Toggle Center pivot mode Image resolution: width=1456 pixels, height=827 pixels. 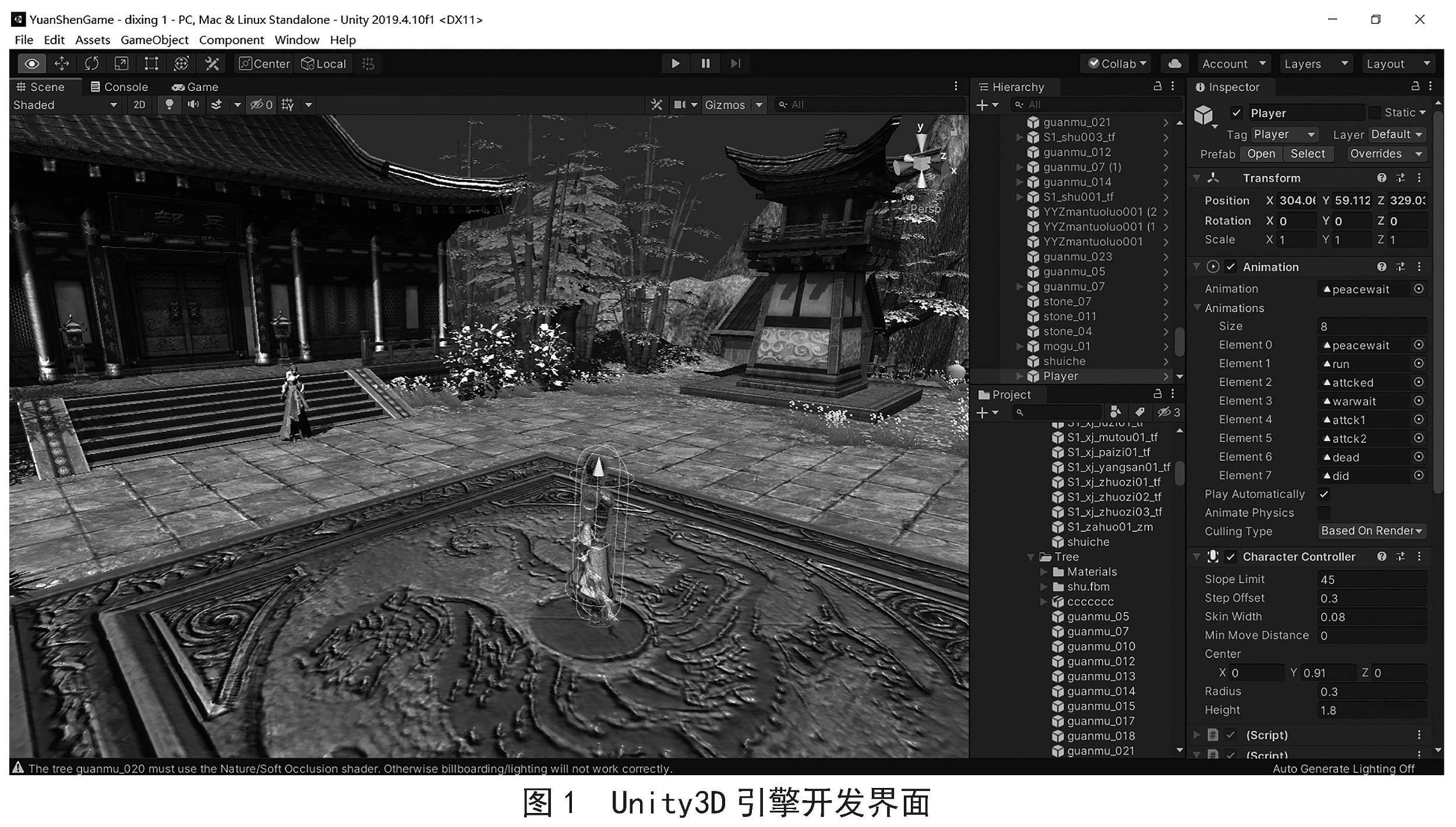264,63
